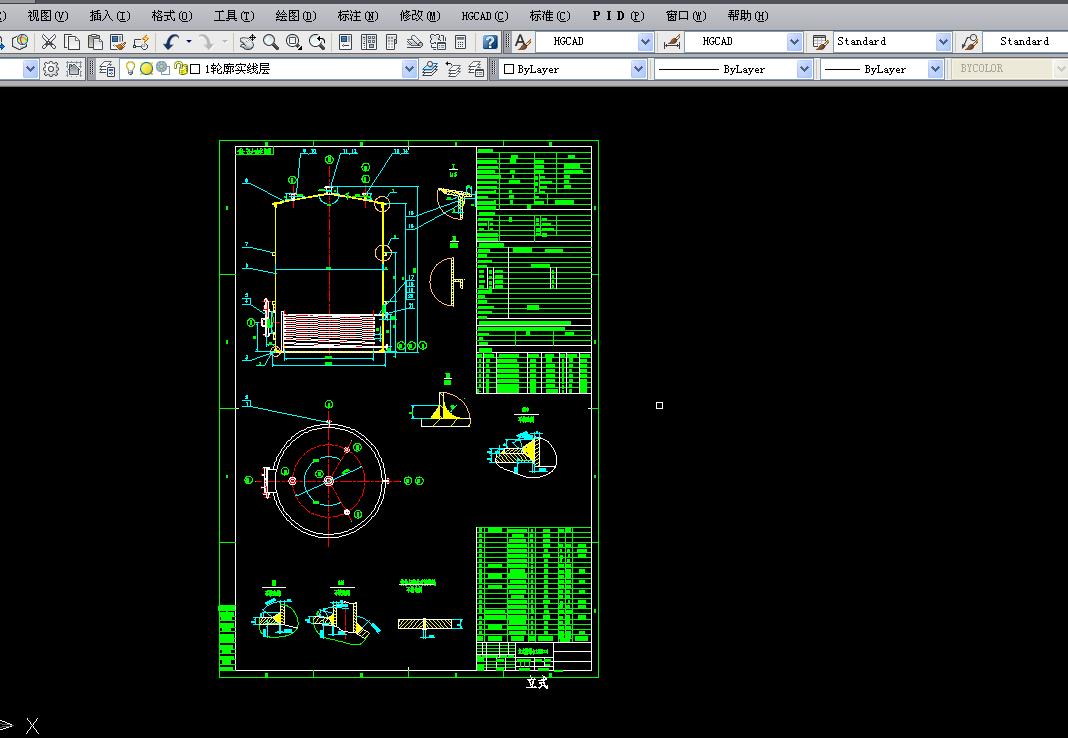Open the QuickCalc calculator icon
This screenshot has height=738, width=1068.
461,42
